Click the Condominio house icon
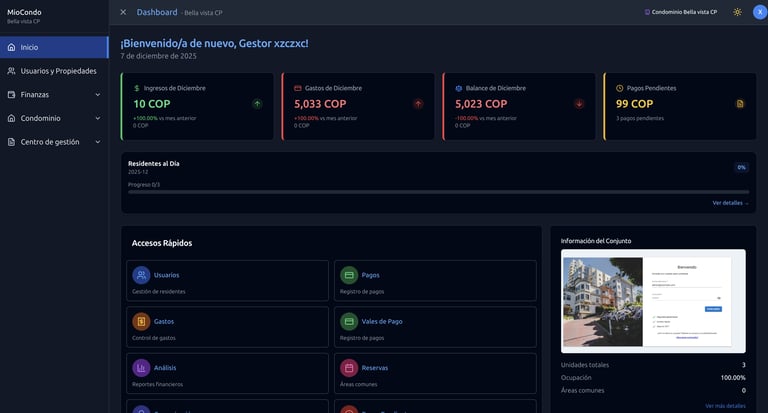 tap(11, 118)
